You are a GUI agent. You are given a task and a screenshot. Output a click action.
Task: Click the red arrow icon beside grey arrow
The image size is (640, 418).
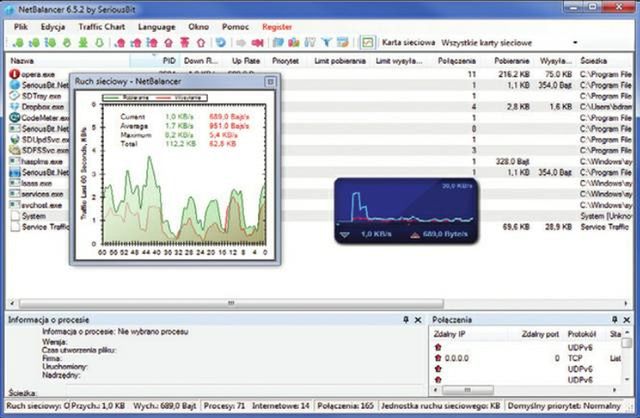point(257,42)
